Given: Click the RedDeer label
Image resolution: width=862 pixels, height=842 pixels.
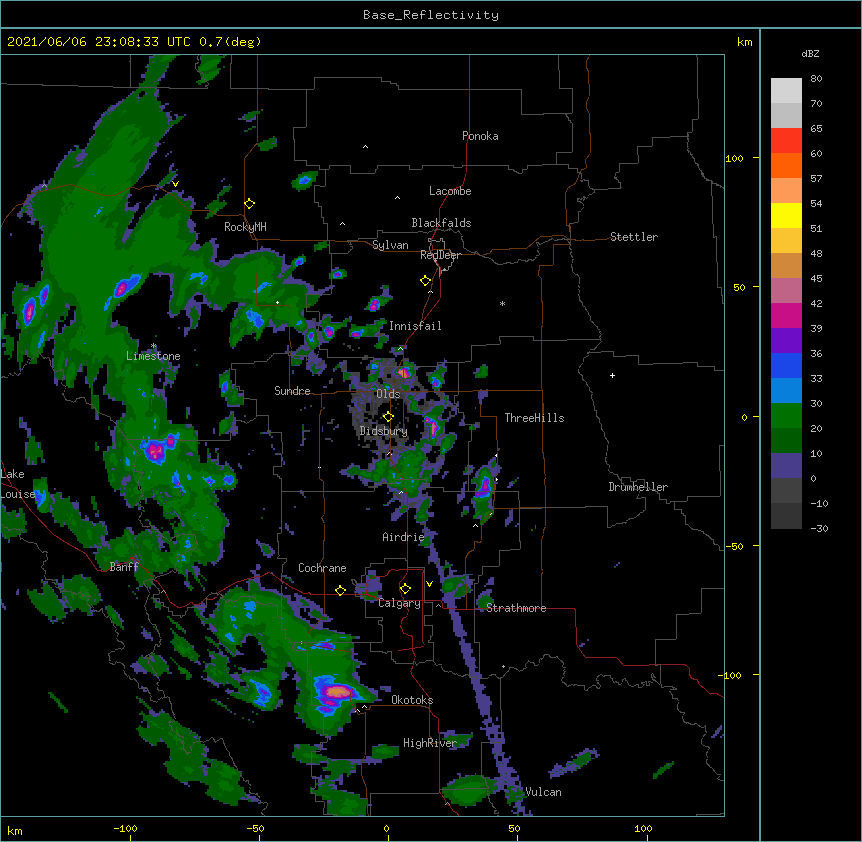Looking at the screenshot, I should pyautogui.click(x=440, y=255).
